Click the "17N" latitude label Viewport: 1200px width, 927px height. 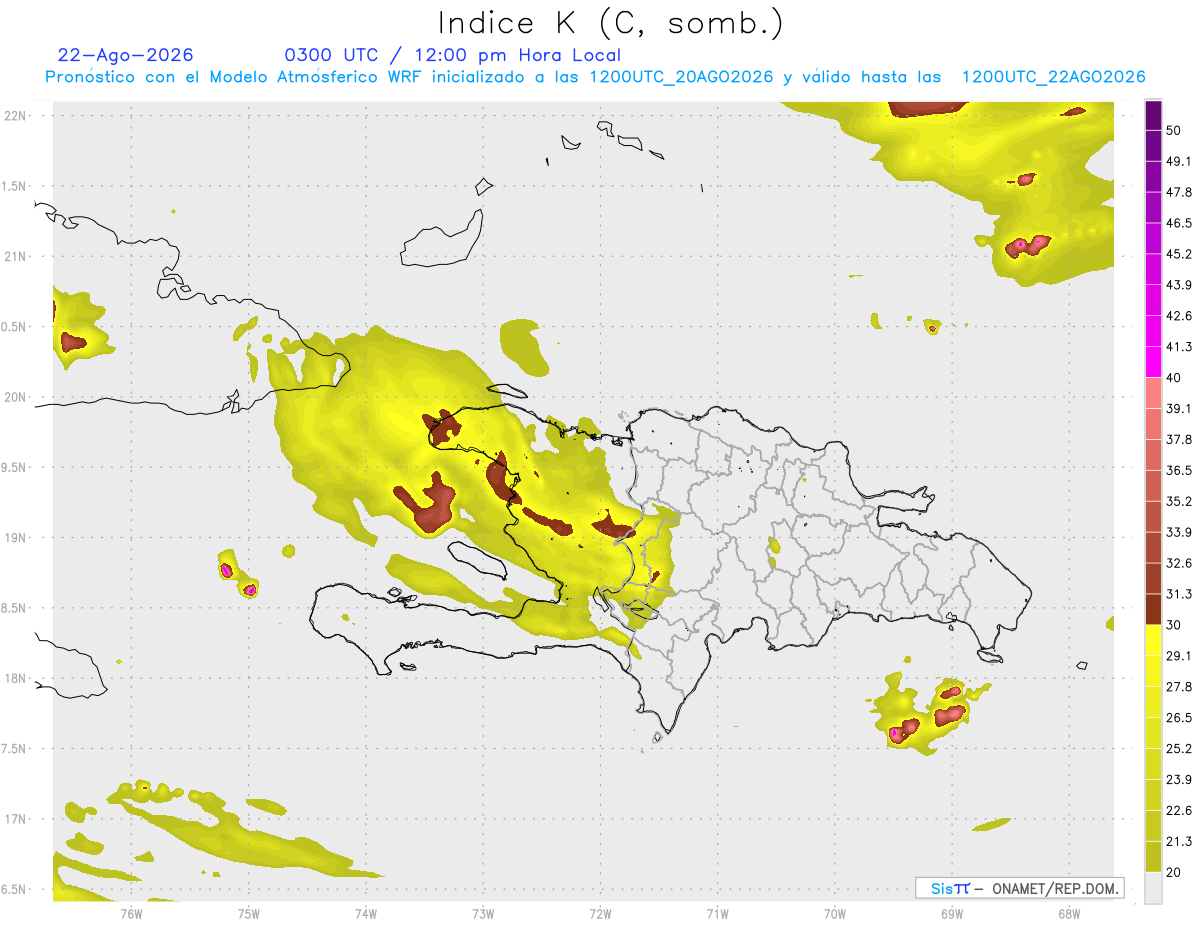click(x=15, y=820)
